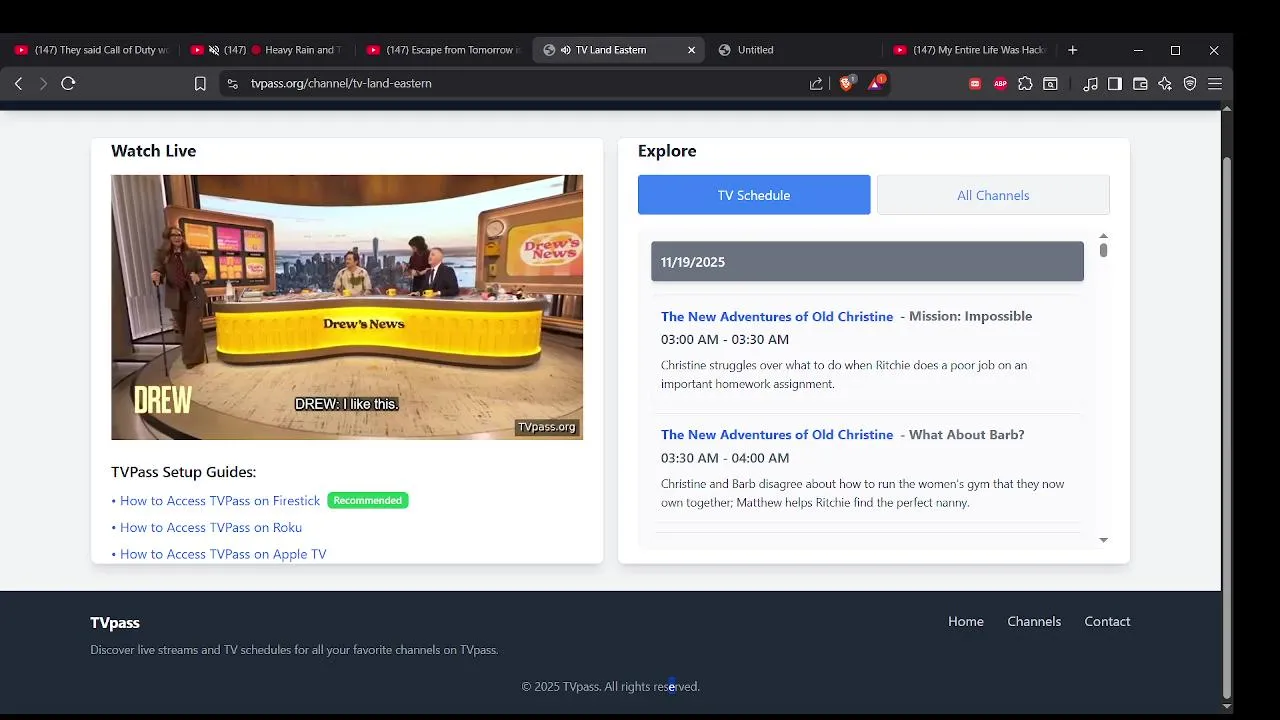
Task: Click the Contact footer link
Action: (1107, 621)
